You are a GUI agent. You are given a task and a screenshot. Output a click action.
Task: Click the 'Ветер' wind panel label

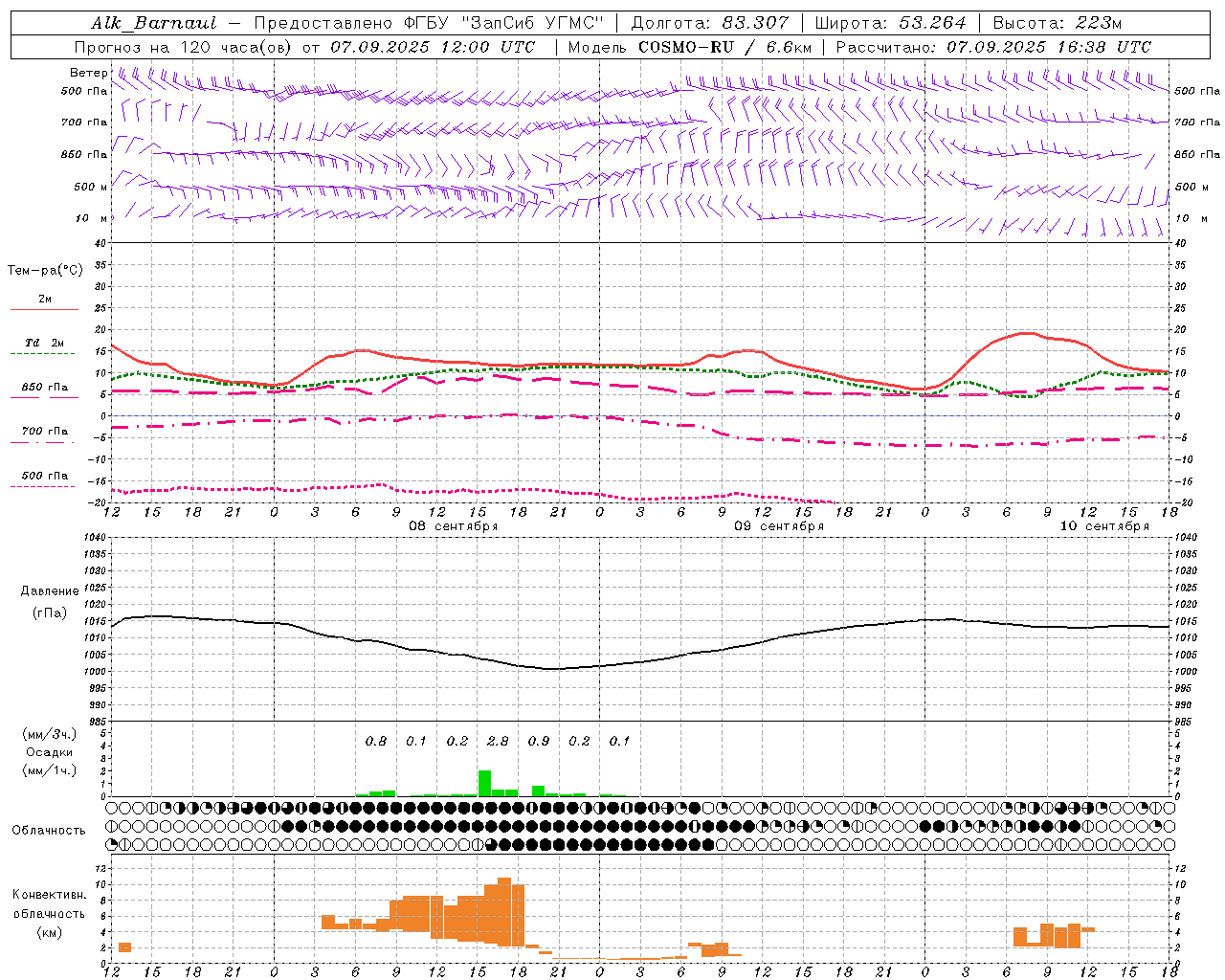click(x=89, y=73)
